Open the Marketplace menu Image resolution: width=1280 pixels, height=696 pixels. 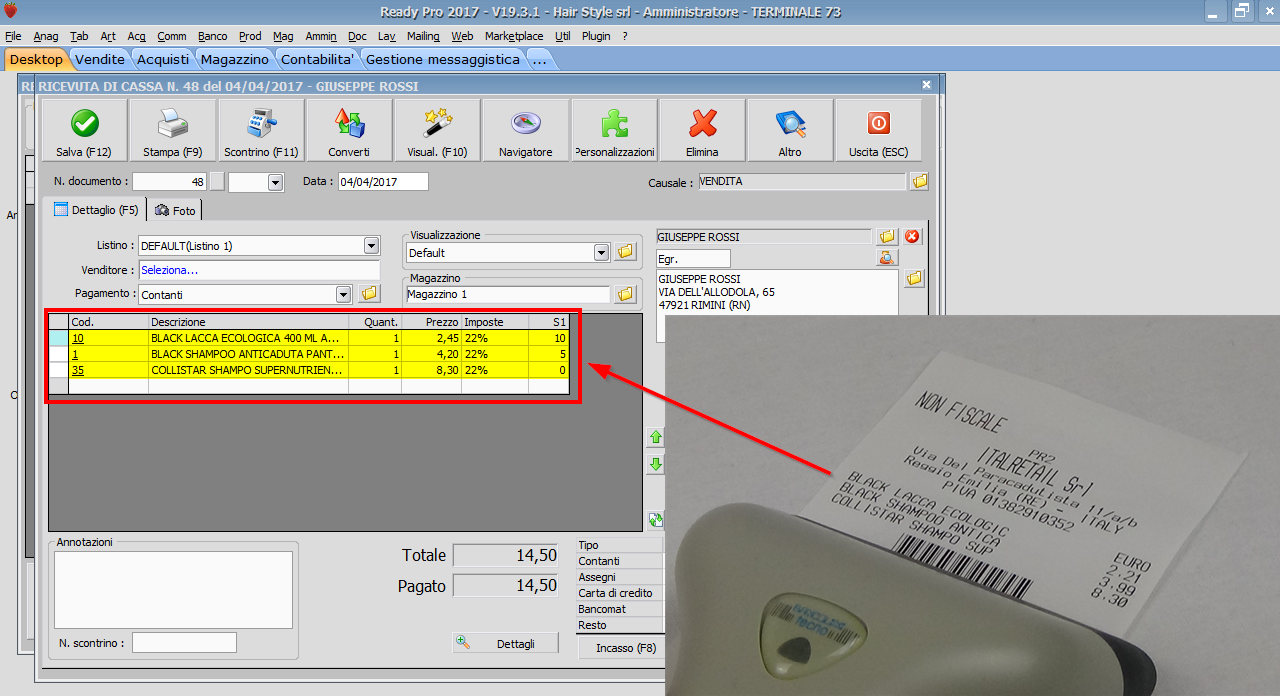514,36
